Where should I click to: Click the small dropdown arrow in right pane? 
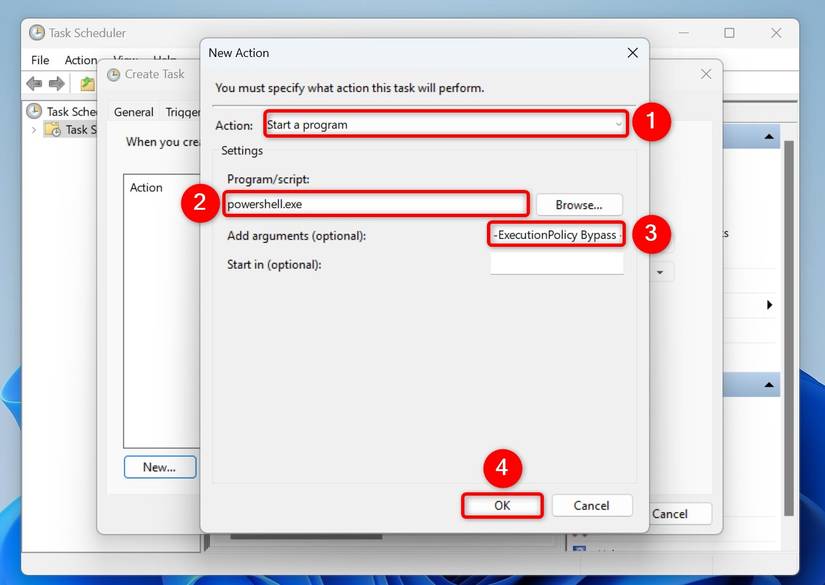[660, 271]
